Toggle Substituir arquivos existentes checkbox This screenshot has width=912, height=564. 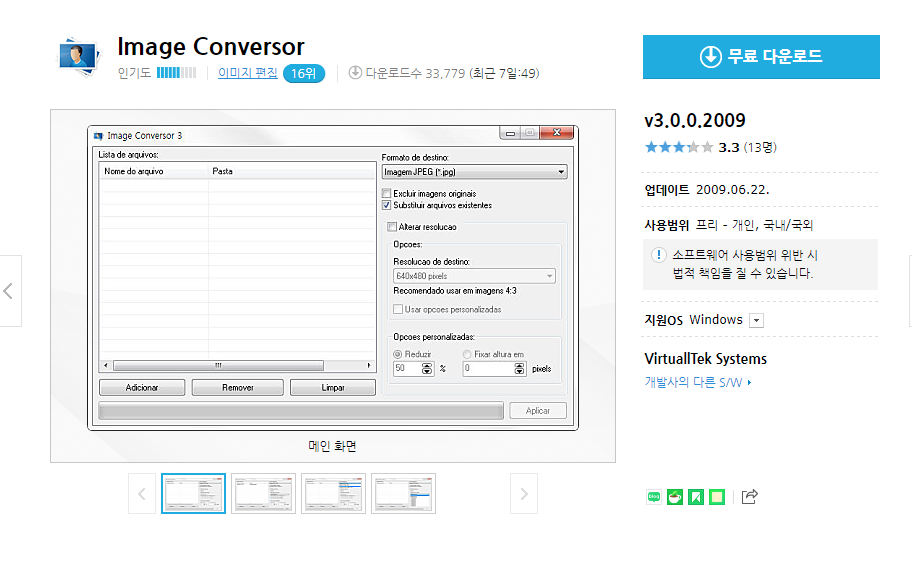(x=387, y=205)
